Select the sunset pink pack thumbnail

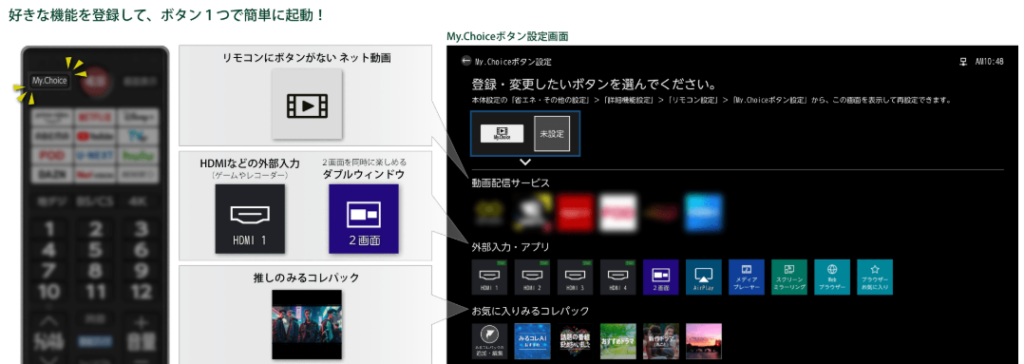point(703,341)
